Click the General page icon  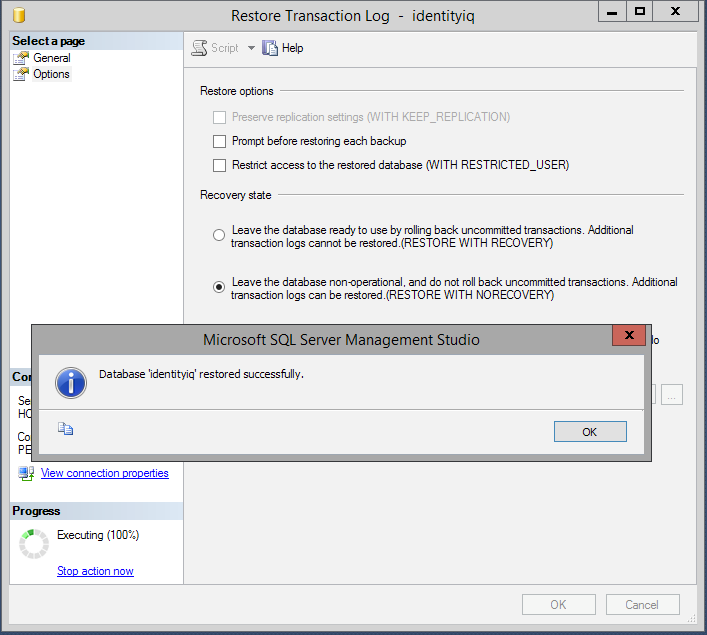point(21,58)
